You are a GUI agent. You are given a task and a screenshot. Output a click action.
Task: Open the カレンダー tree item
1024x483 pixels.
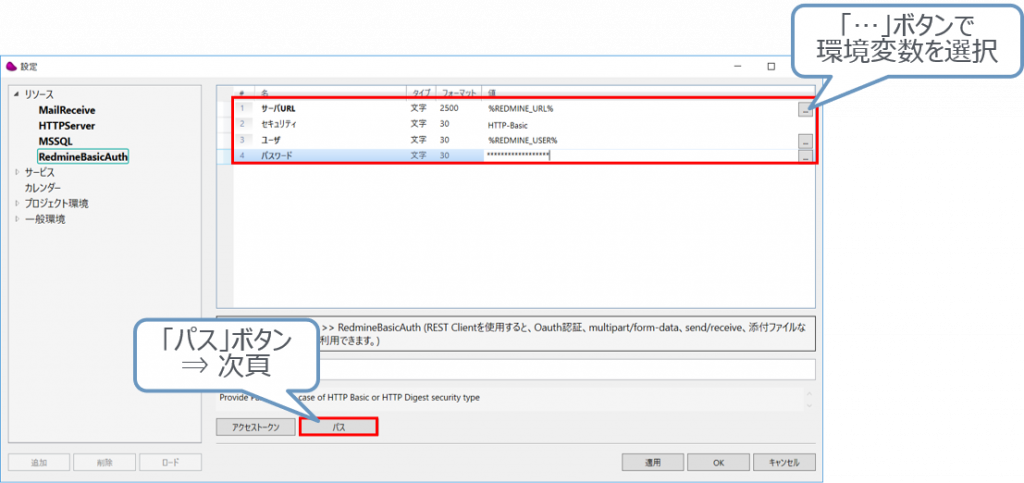pos(43,188)
